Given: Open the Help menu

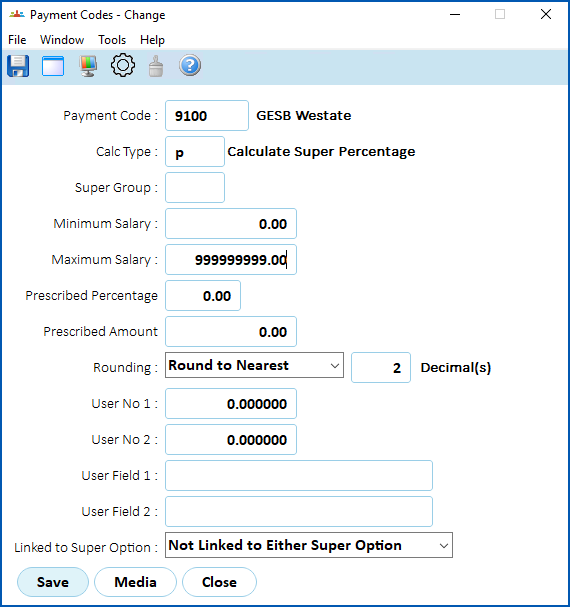Looking at the screenshot, I should coord(152,40).
